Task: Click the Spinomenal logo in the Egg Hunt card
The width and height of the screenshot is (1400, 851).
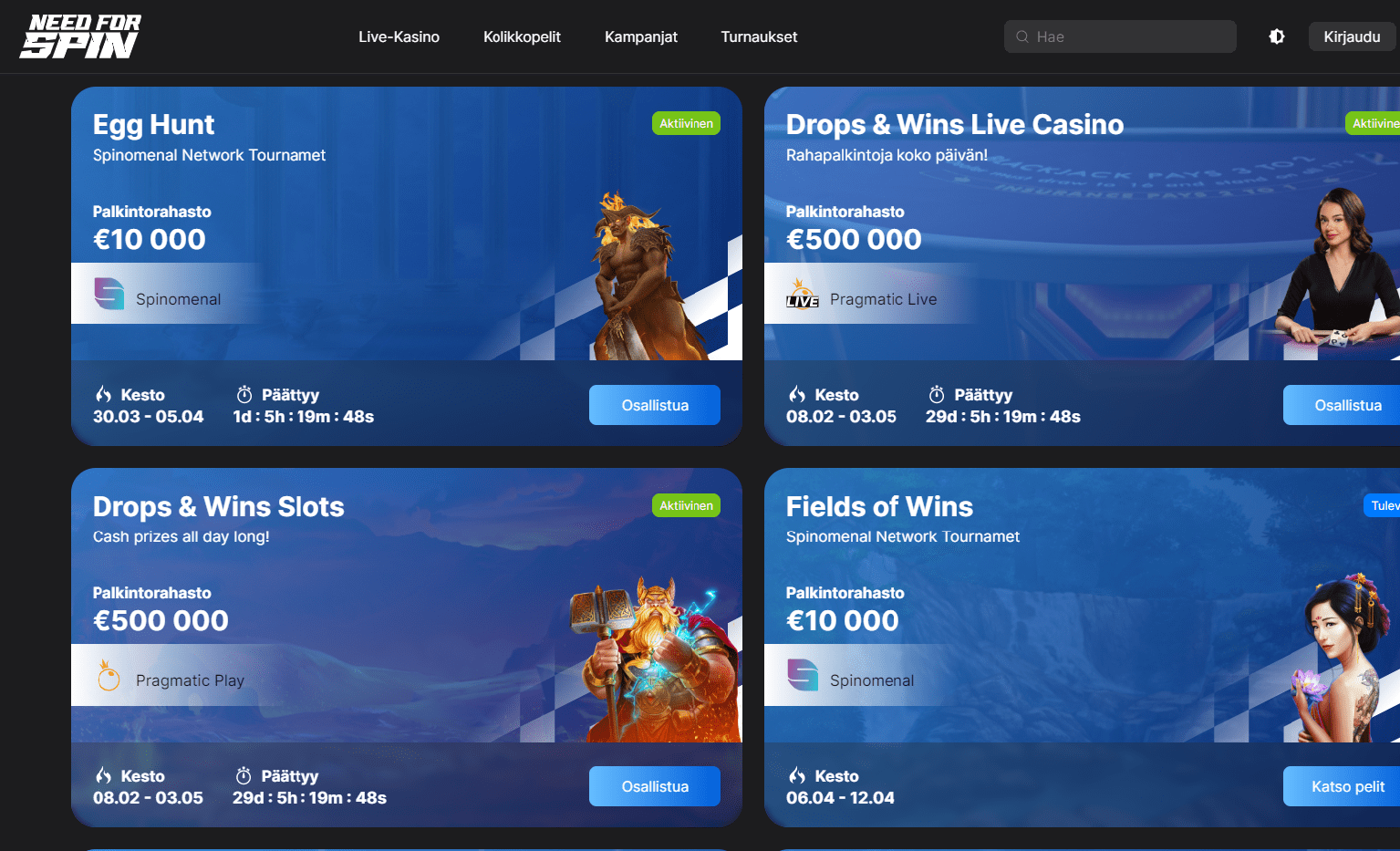Action: tap(109, 294)
